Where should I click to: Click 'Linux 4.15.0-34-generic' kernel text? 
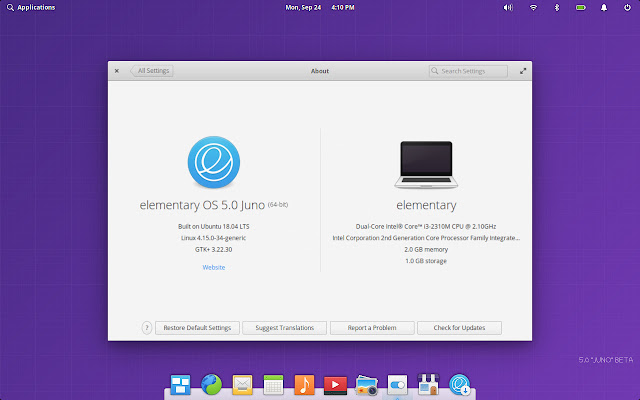(213, 238)
